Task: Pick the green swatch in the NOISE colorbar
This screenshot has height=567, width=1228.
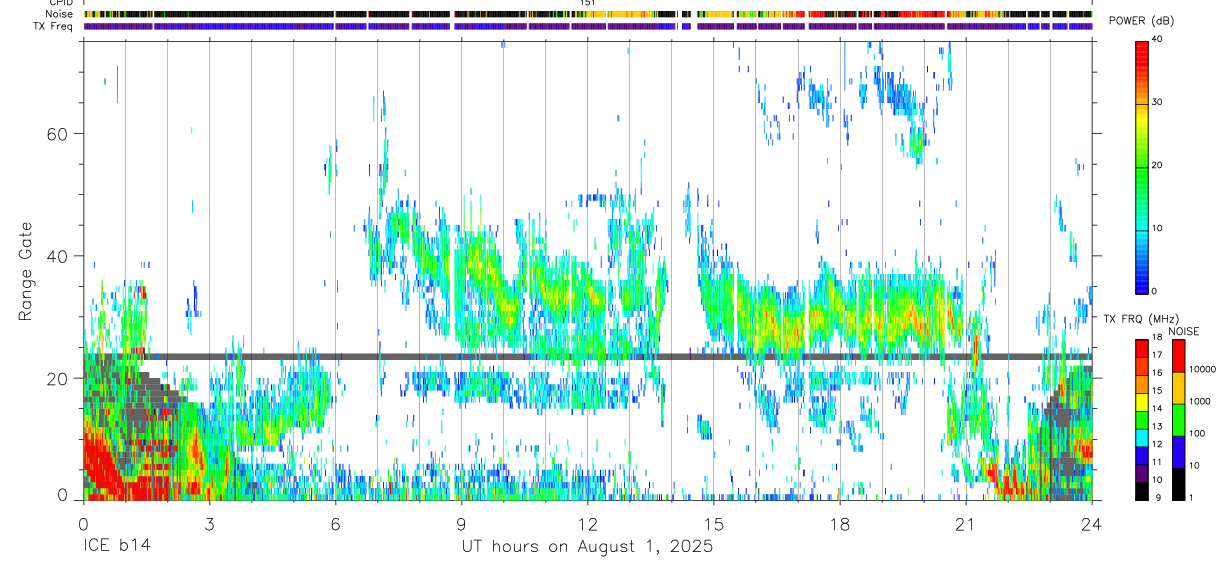Action: (1177, 419)
